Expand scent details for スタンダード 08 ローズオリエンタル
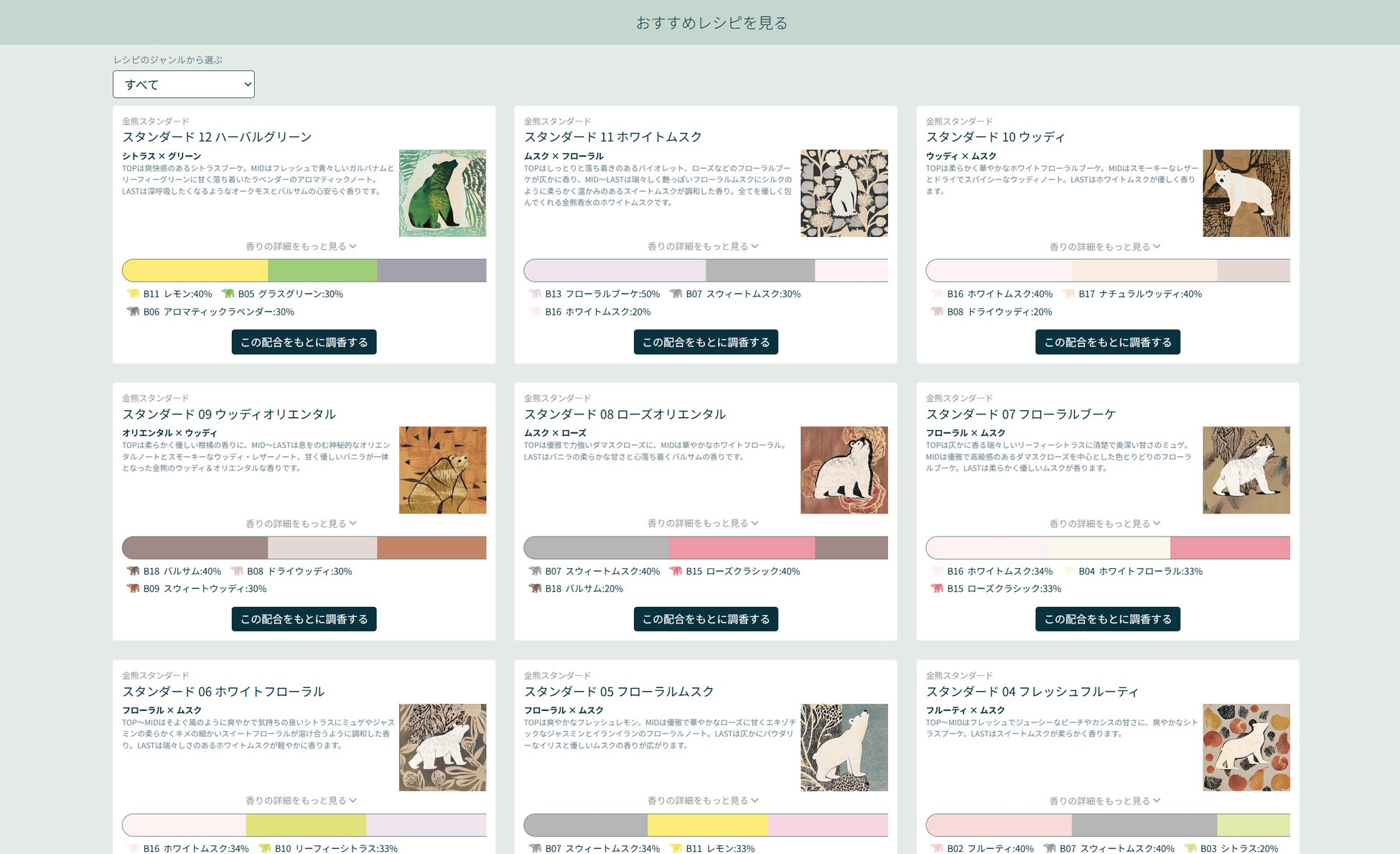This screenshot has height=854, width=1400. 703,523
